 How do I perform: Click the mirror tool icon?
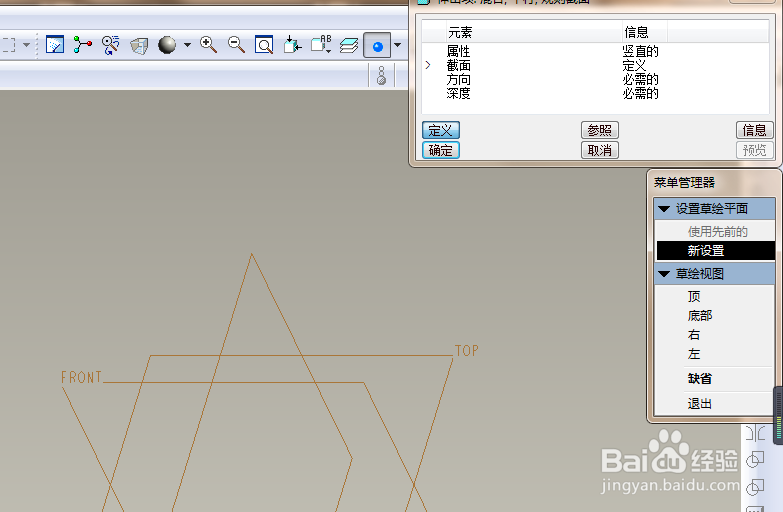point(755,433)
